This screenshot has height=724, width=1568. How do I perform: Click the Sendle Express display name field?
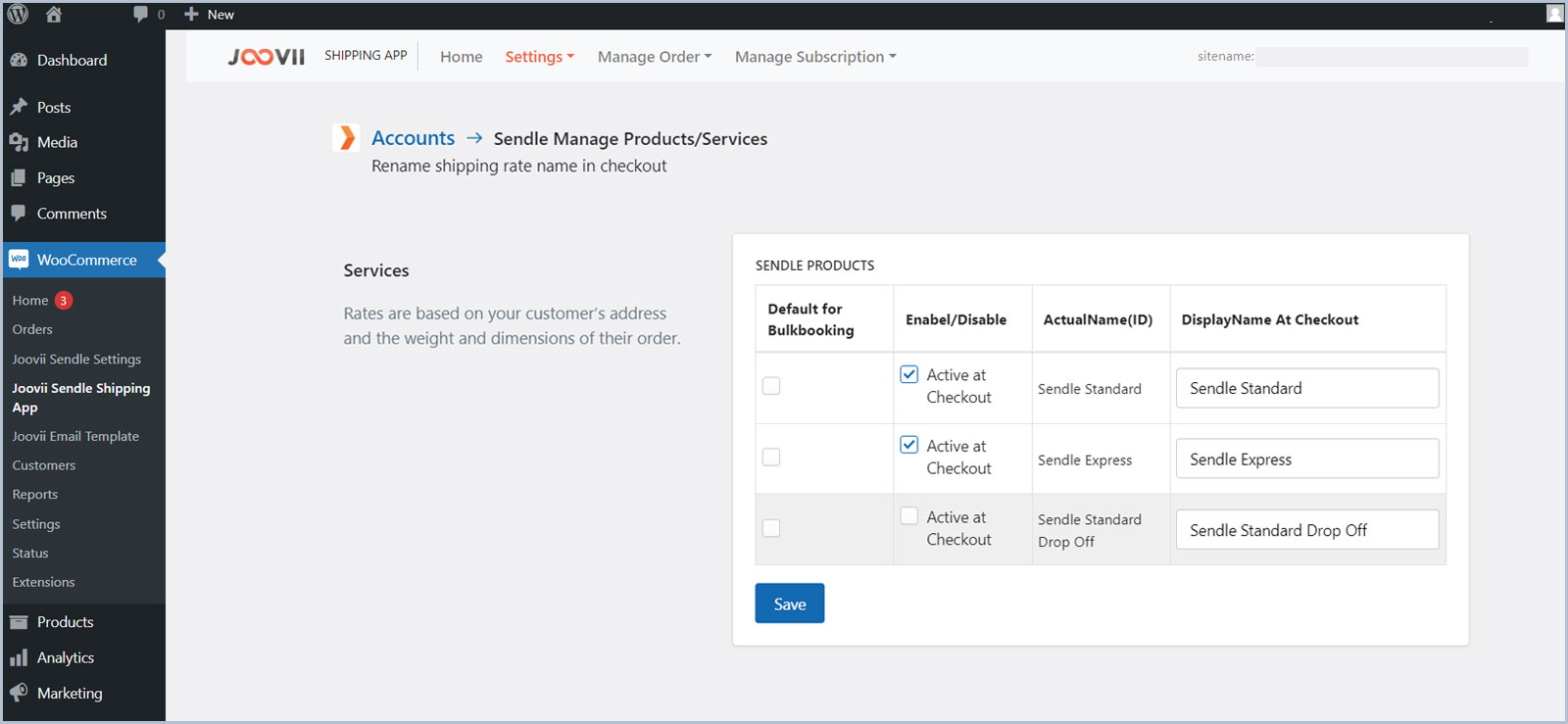coord(1306,459)
